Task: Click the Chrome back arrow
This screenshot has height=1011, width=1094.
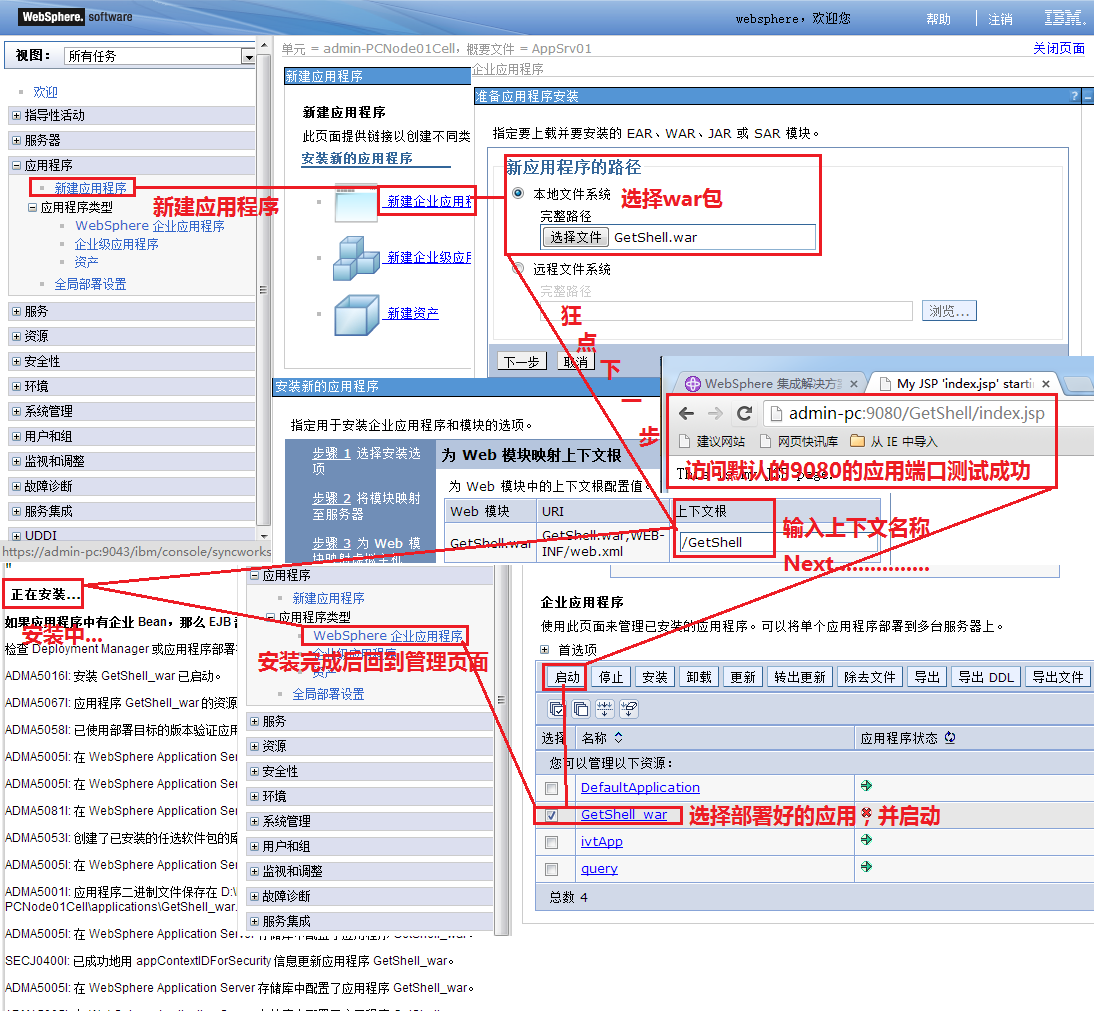Action: pos(687,414)
